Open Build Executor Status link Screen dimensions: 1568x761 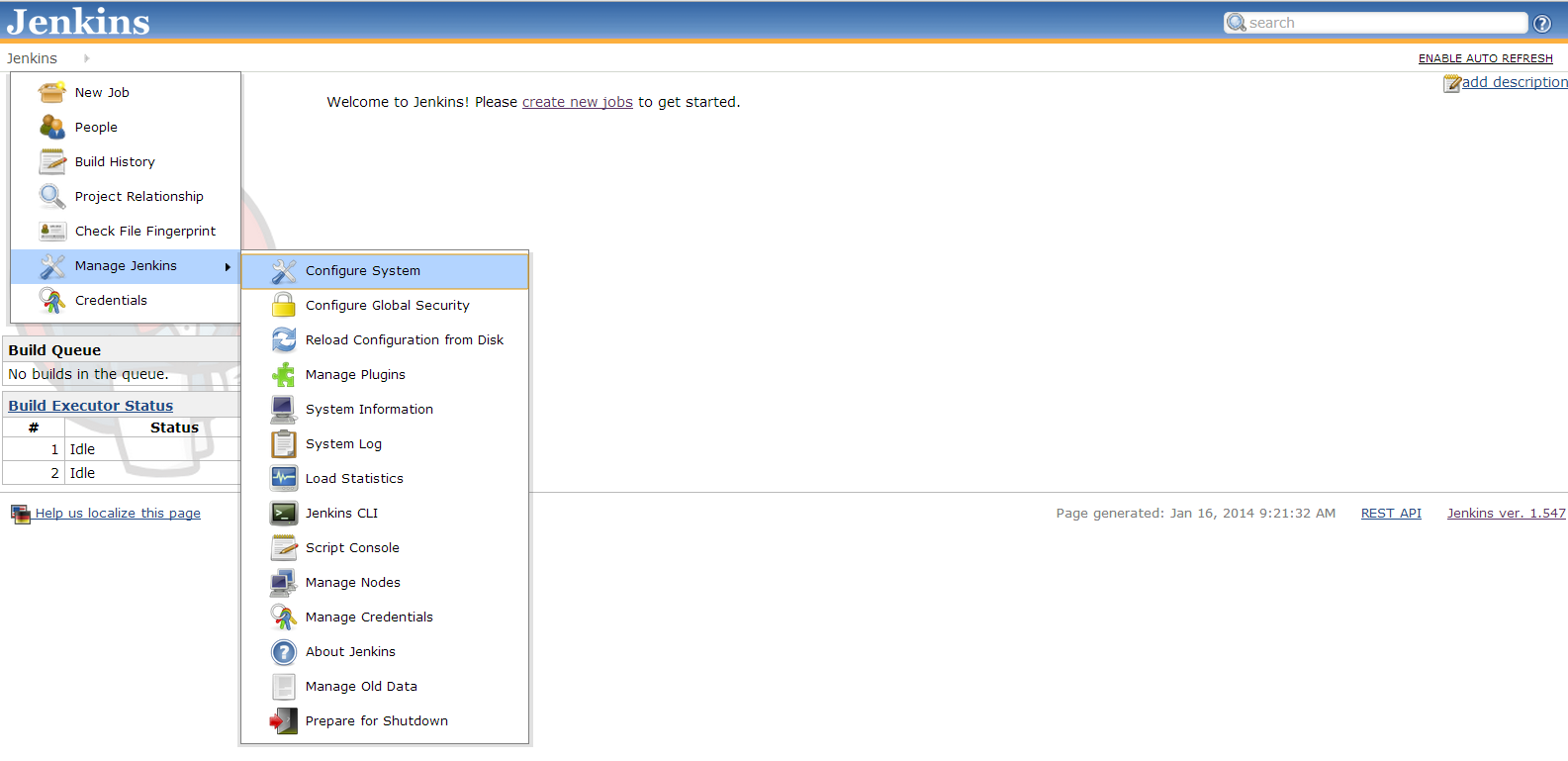[x=91, y=406]
